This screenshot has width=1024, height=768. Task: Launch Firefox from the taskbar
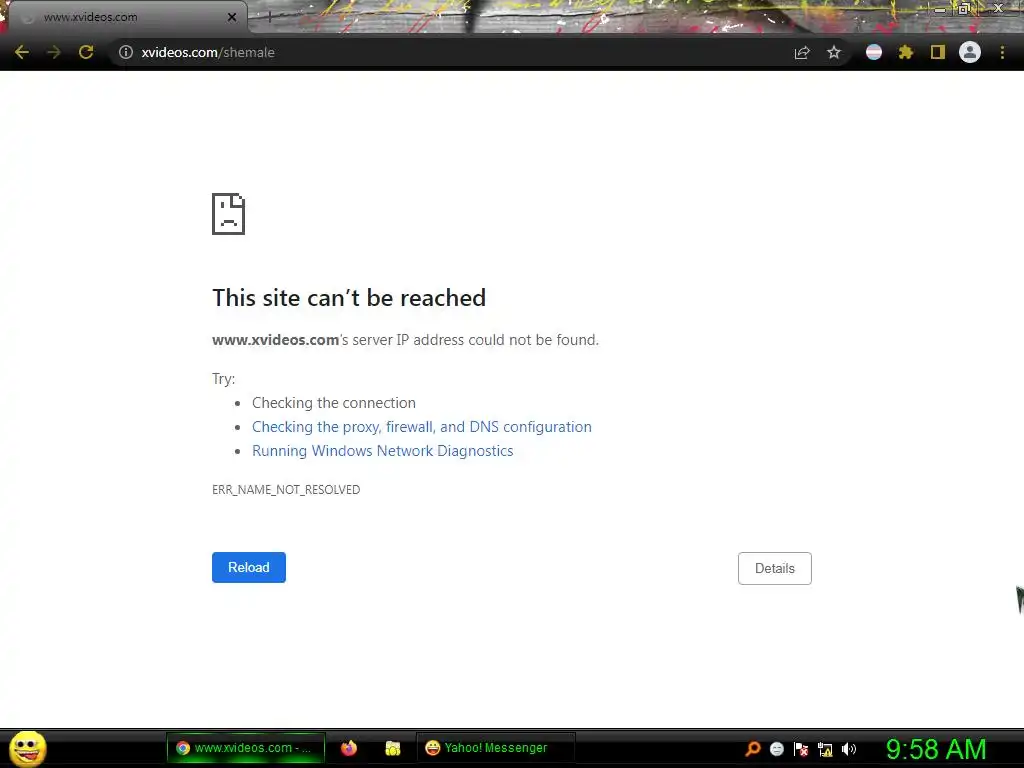[x=349, y=748]
